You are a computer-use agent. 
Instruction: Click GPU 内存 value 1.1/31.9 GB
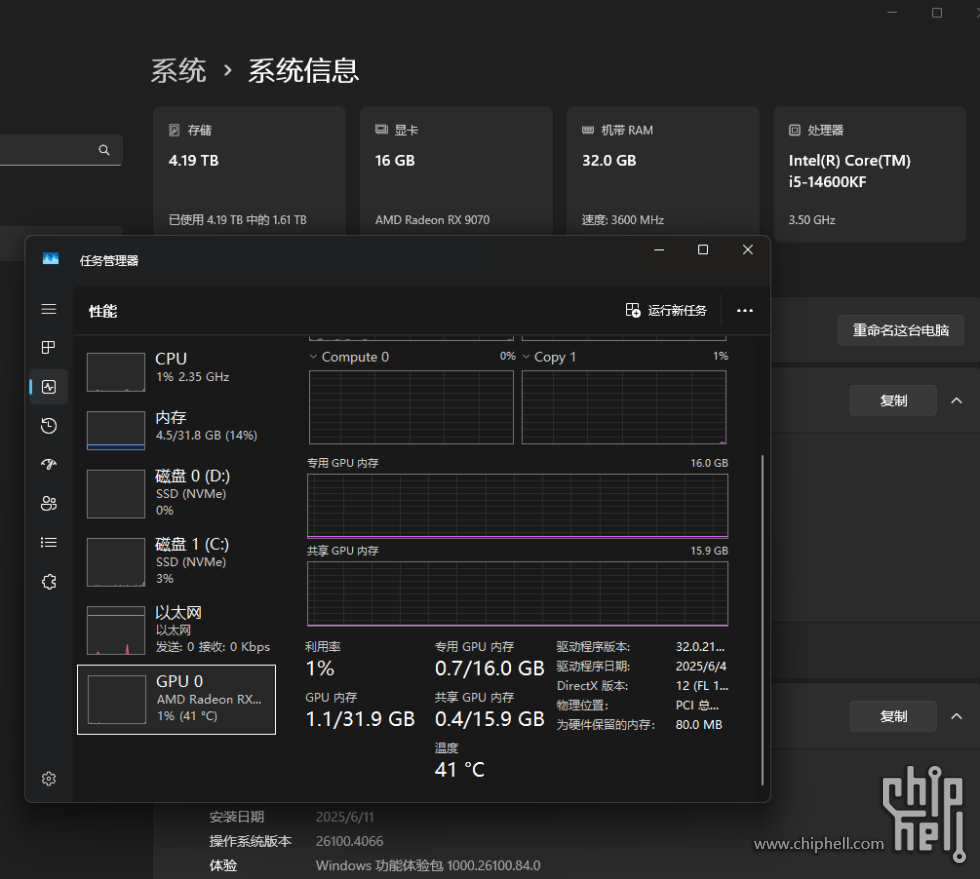(x=360, y=719)
